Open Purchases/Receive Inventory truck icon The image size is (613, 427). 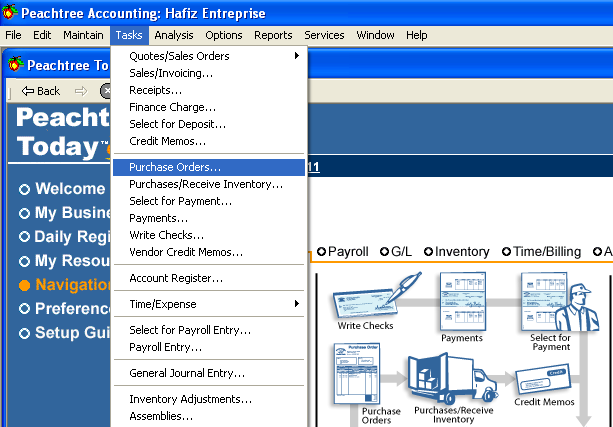click(x=452, y=379)
